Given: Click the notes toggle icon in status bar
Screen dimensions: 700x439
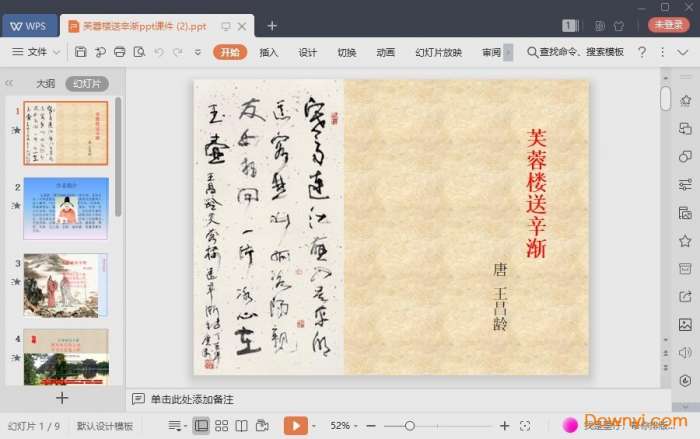Looking at the screenshot, I should [x=176, y=426].
